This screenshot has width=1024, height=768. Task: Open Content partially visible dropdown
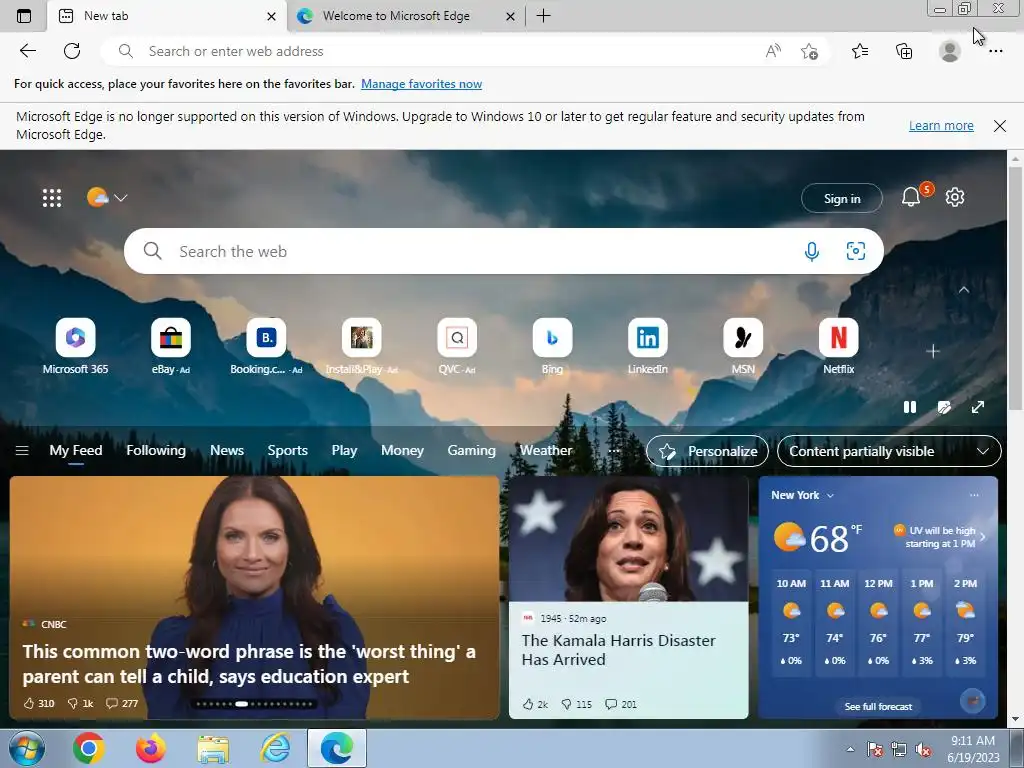tap(889, 451)
